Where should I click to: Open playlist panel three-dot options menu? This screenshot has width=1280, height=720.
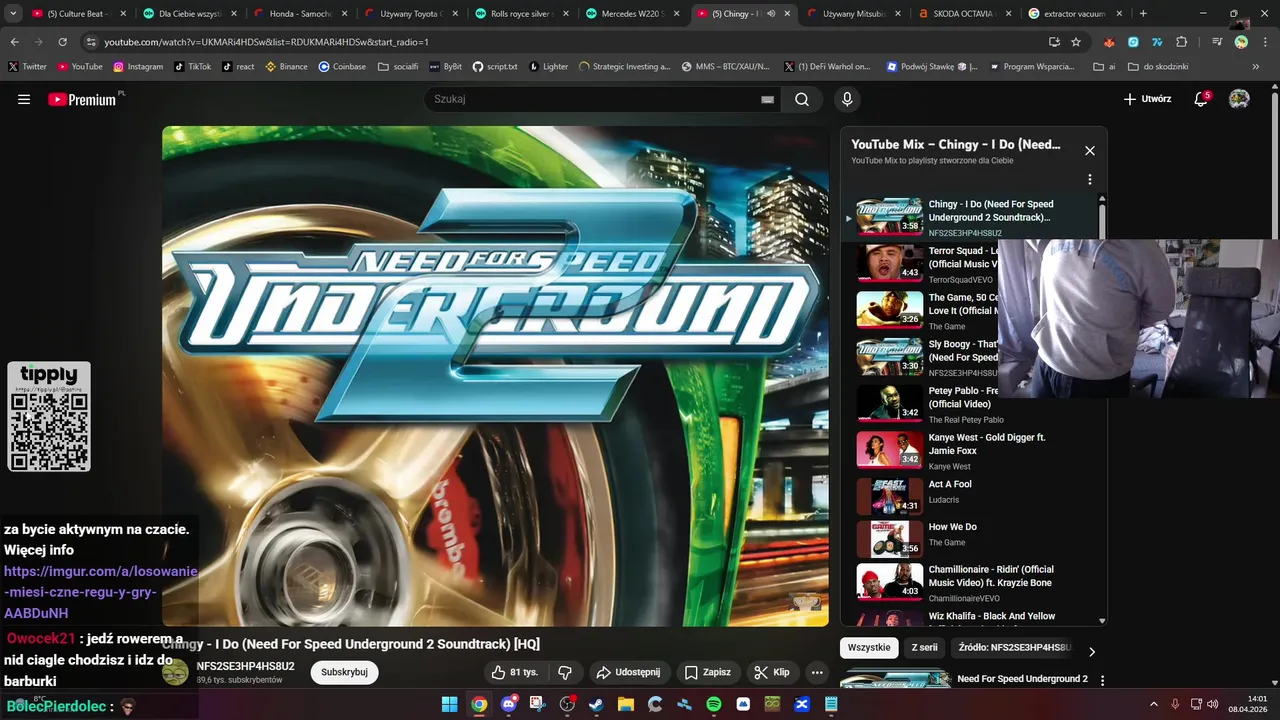tap(1090, 180)
